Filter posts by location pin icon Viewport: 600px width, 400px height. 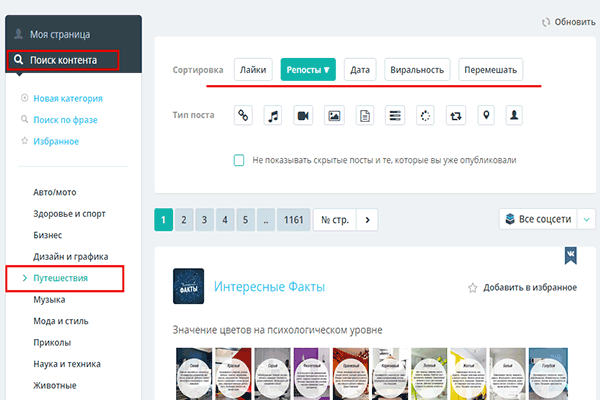point(486,115)
